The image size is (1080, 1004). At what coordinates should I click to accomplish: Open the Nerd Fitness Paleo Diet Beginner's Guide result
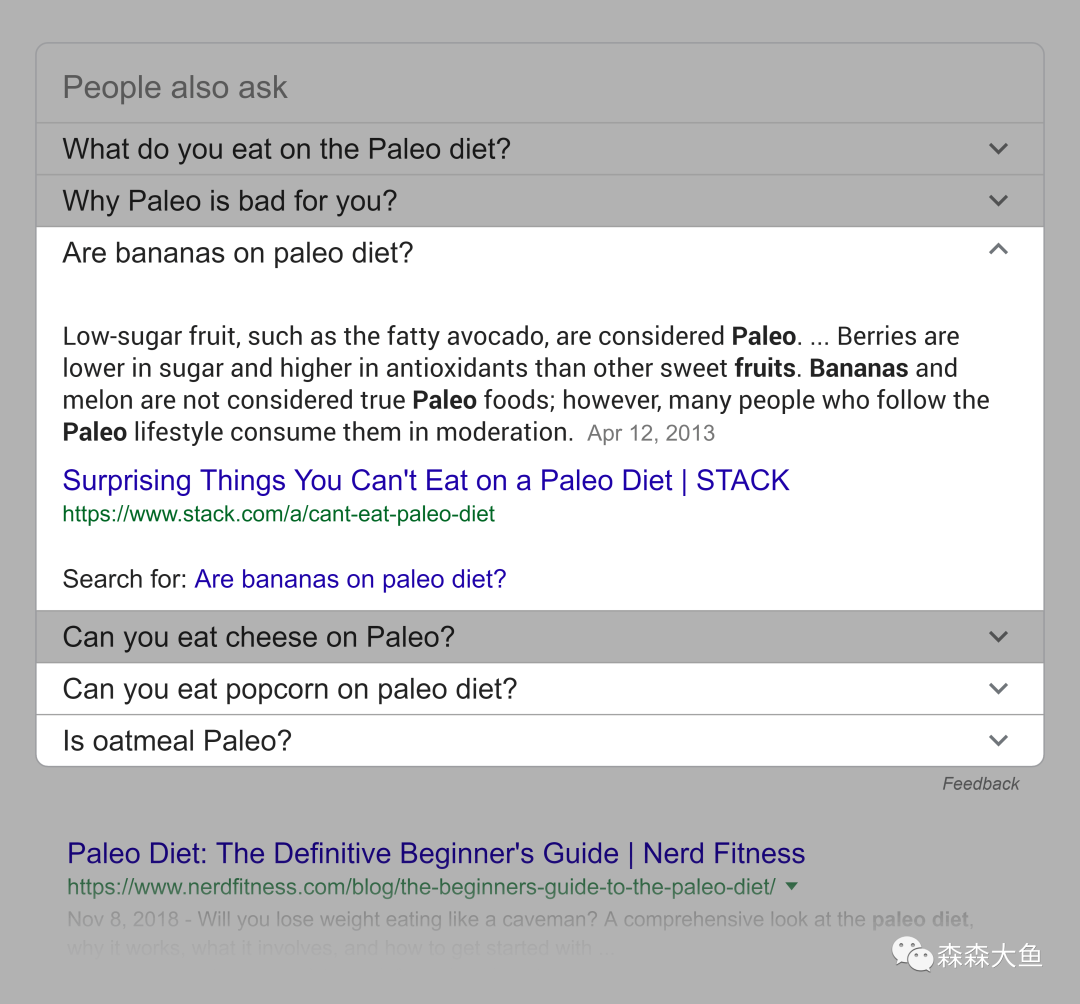[x=436, y=853]
